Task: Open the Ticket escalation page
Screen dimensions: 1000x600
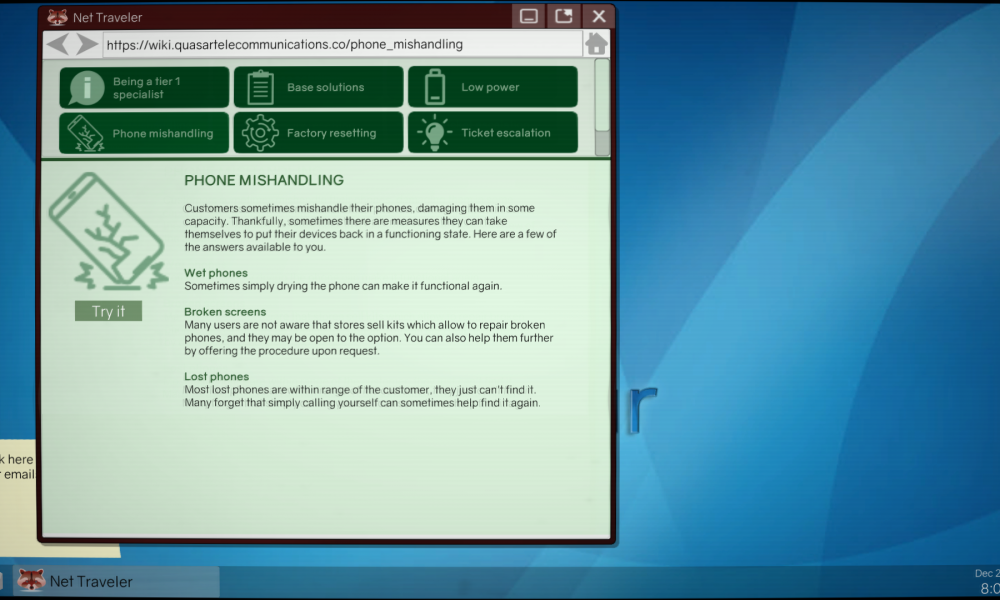Action: [492, 133]
